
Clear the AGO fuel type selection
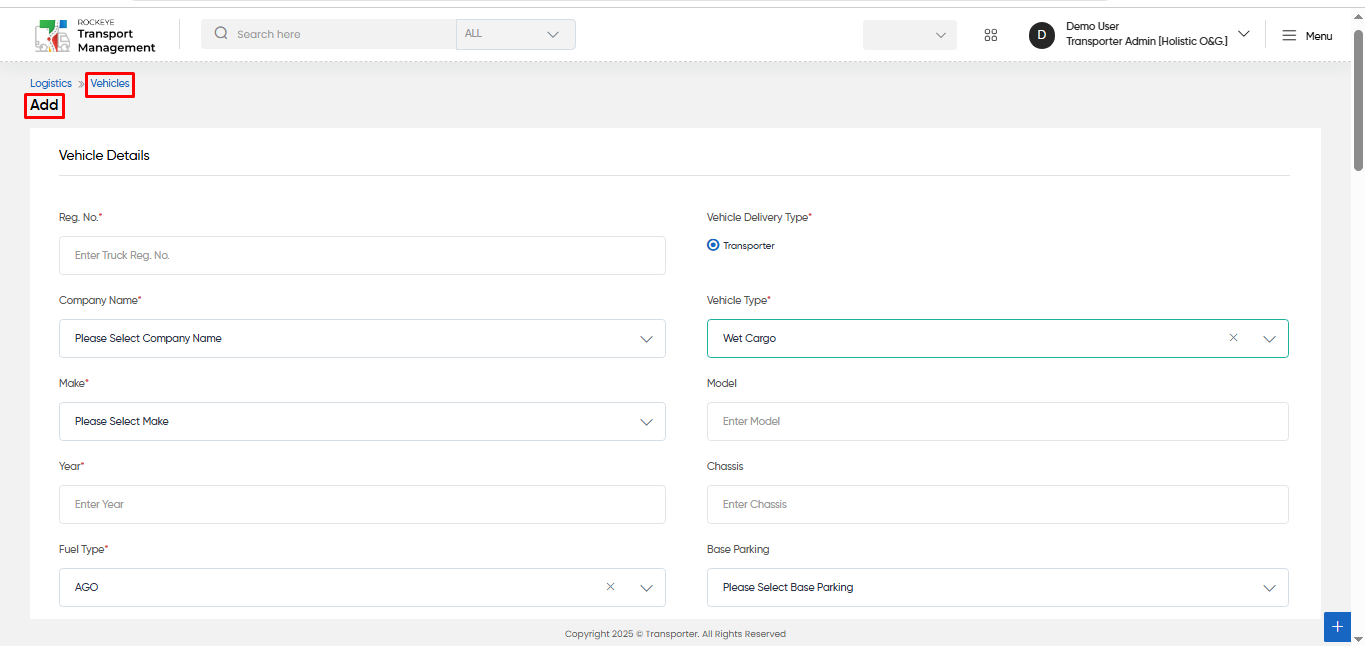[x=610, y=587]
